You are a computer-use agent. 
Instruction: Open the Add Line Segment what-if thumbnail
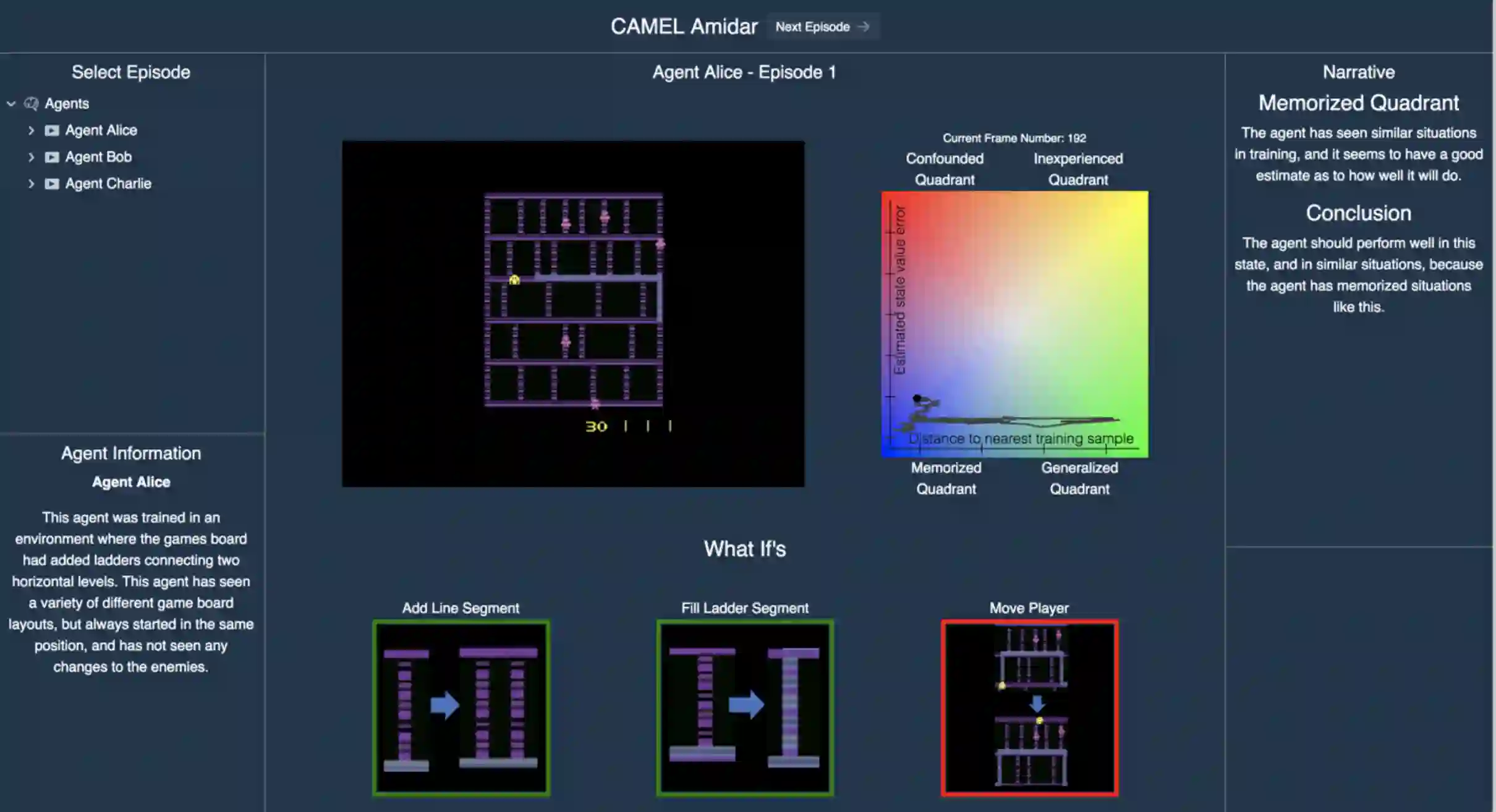click(461, 708)
